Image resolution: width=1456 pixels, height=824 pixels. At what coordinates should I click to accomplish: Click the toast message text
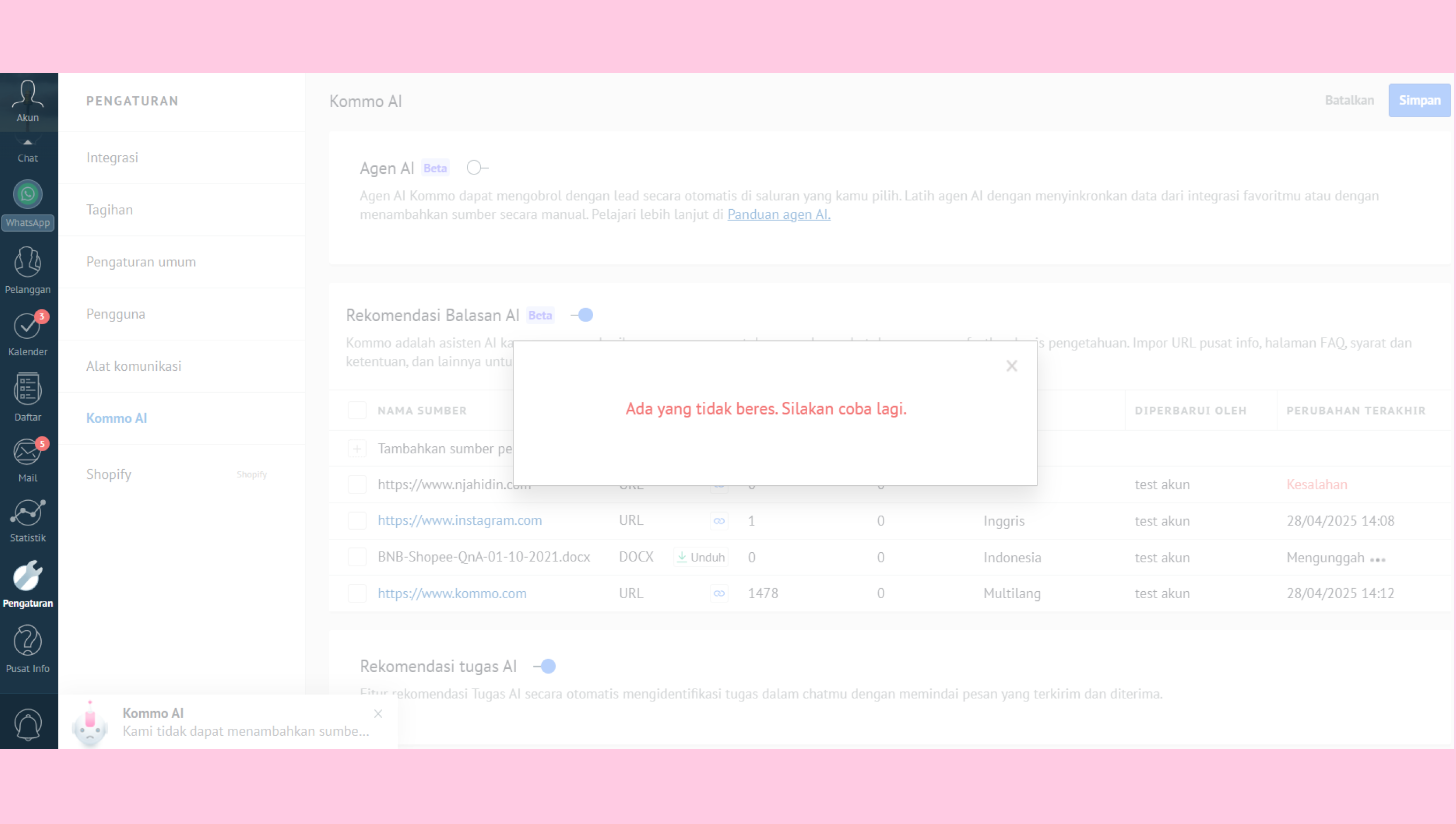[x=246, y=731]
